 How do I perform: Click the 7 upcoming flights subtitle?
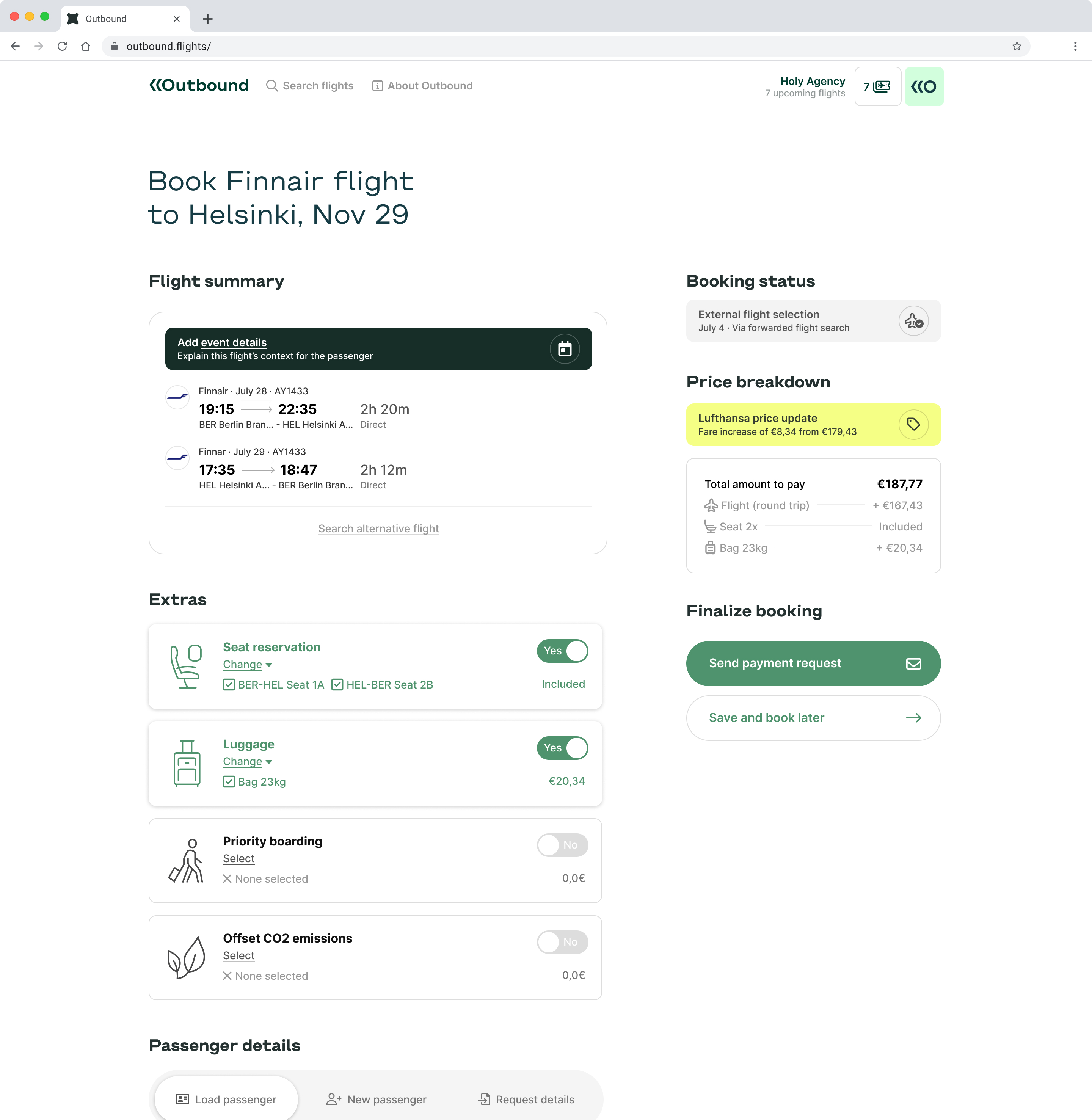[805, 94]
